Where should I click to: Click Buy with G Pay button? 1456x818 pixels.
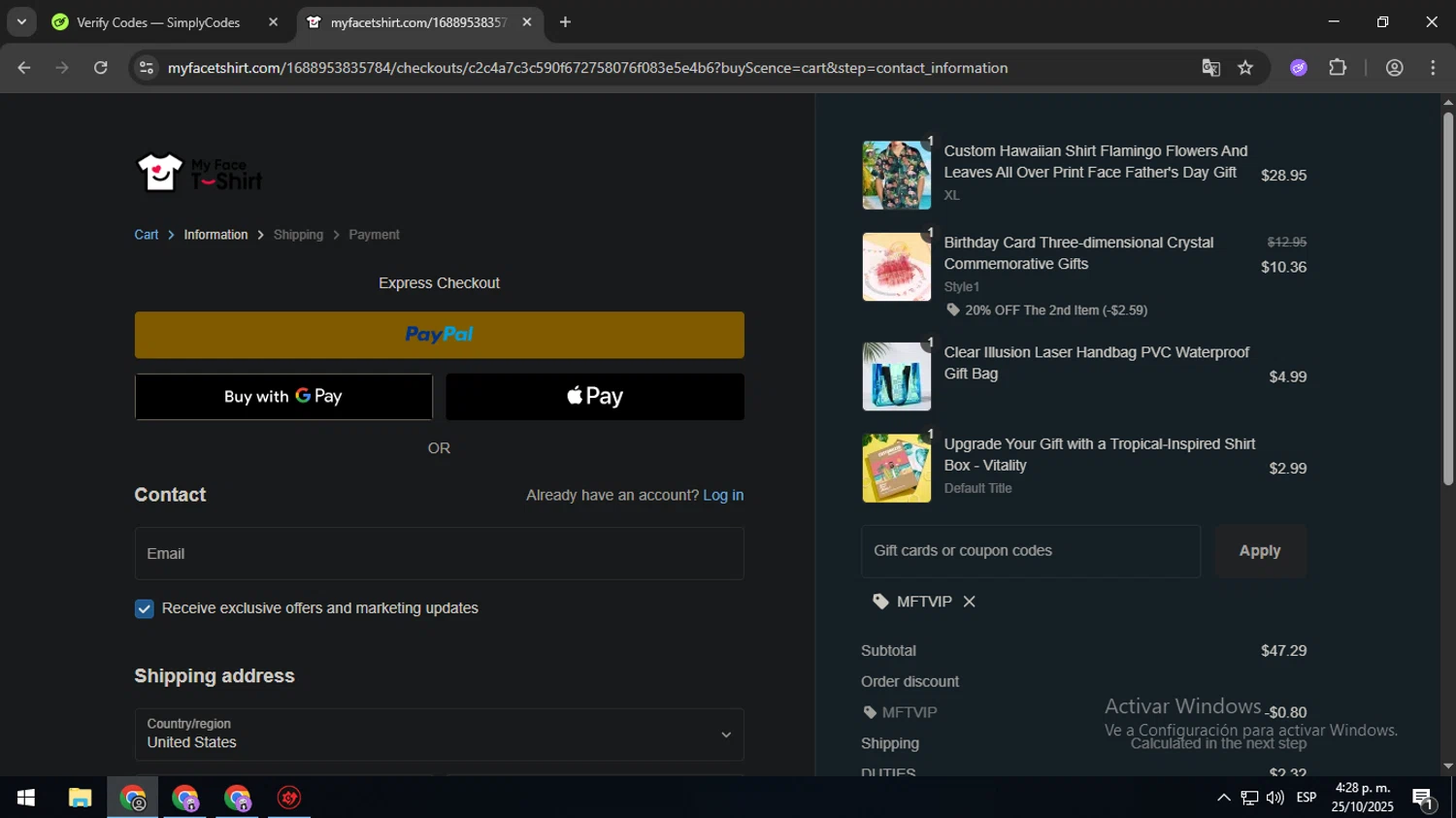283,397
